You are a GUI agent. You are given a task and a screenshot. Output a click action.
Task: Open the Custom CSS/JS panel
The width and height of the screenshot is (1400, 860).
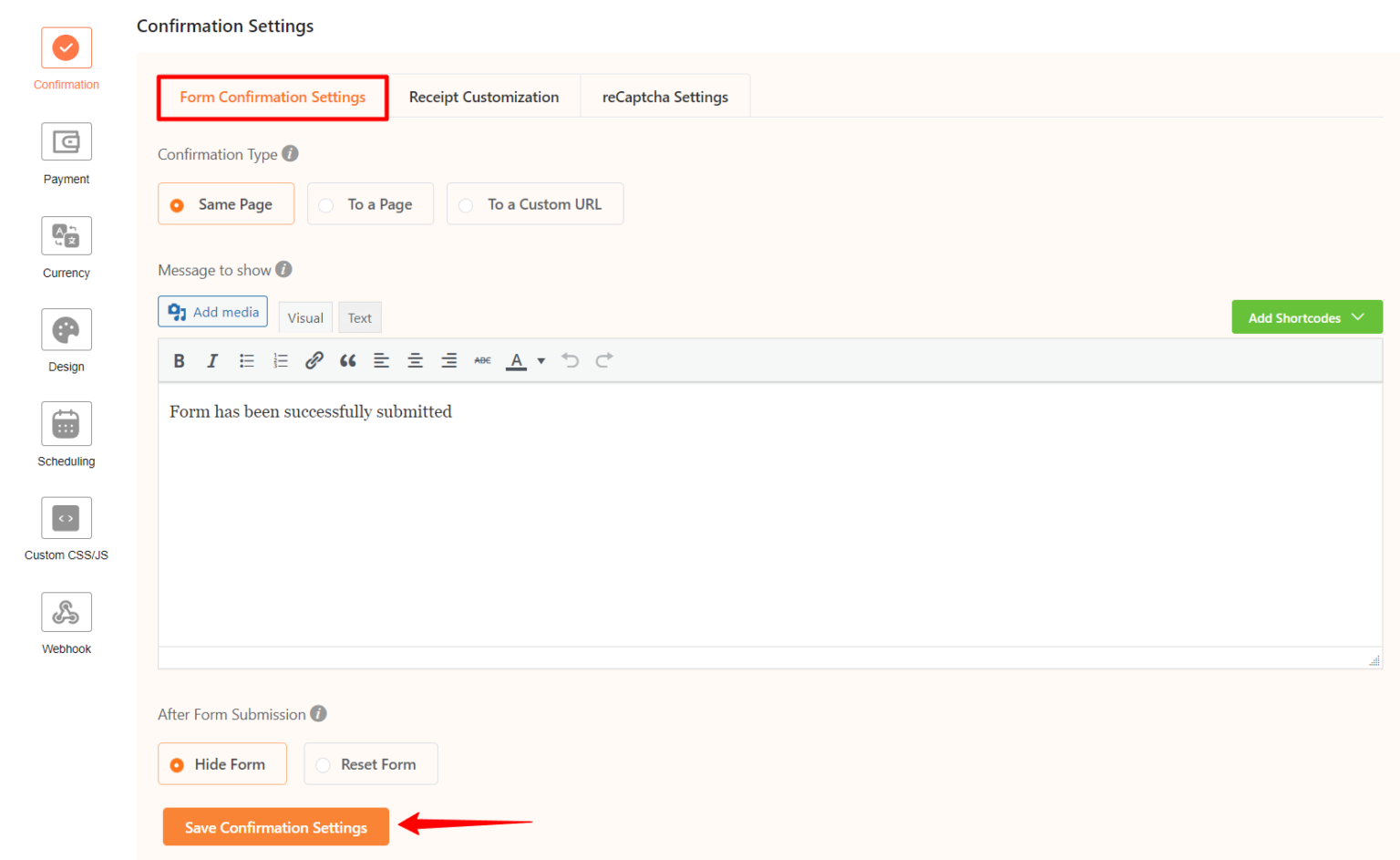[66, 517]
